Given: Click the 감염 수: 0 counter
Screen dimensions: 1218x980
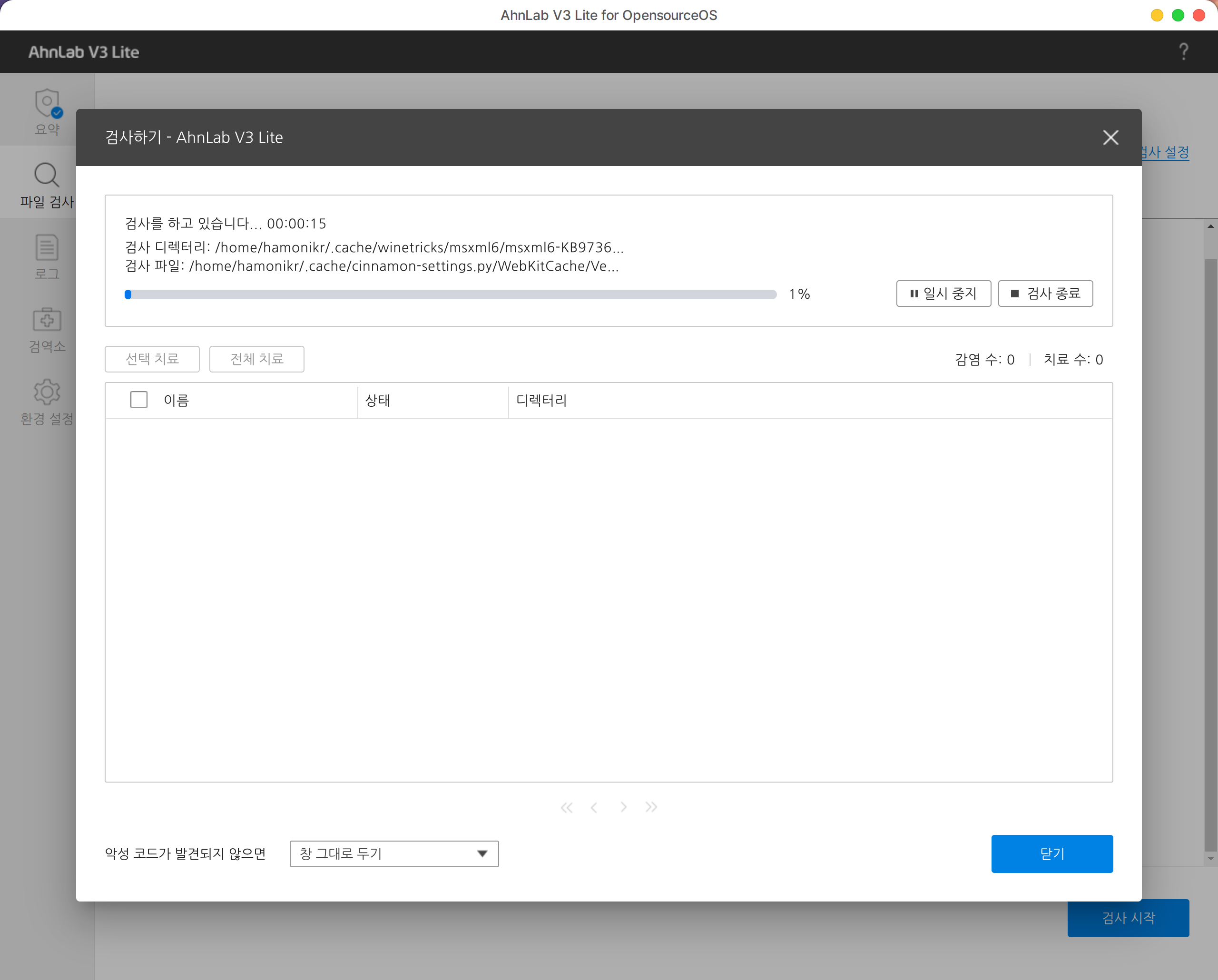Looking at the screenshot, I should point(984,360).
